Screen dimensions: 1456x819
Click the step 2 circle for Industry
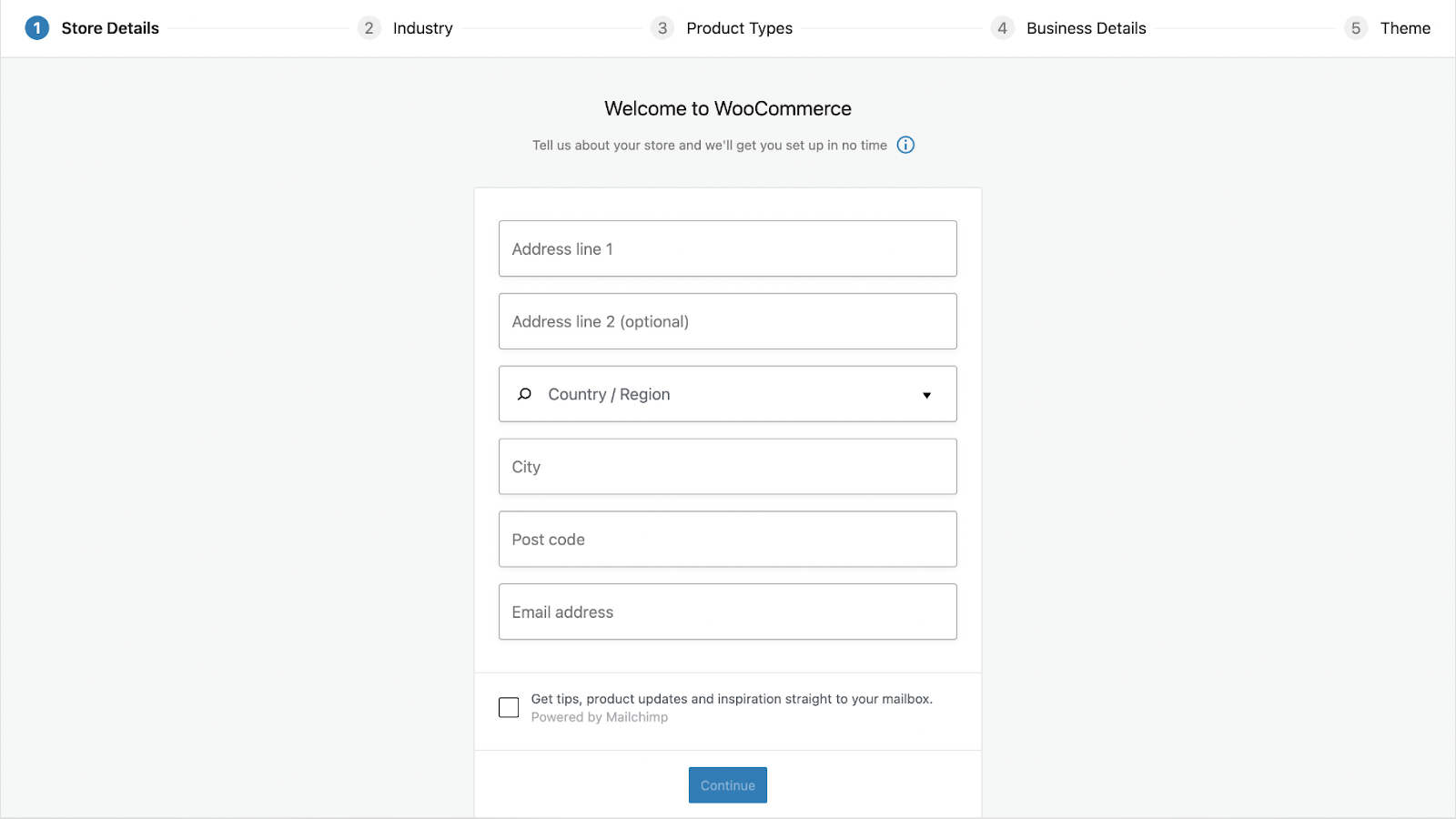(x=369, y=28)
